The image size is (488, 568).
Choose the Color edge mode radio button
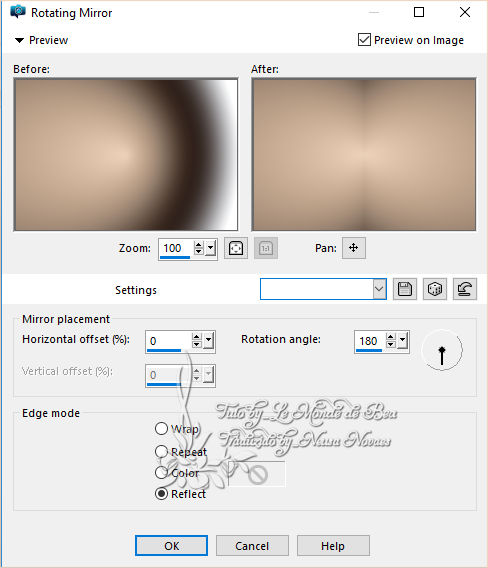click(x=161, y=472)
